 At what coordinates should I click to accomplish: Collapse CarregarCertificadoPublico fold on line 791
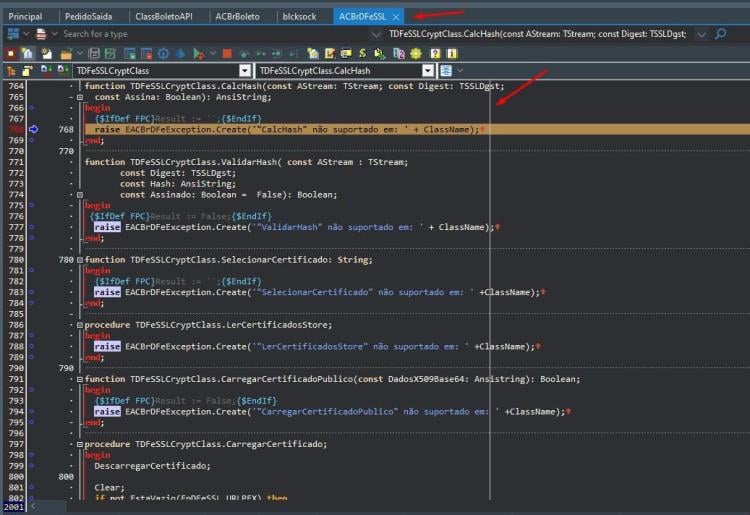coord(80,379)
